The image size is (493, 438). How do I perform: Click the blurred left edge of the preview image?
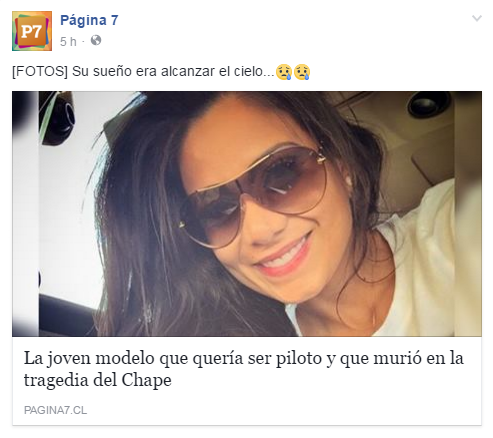pos(25,214)
